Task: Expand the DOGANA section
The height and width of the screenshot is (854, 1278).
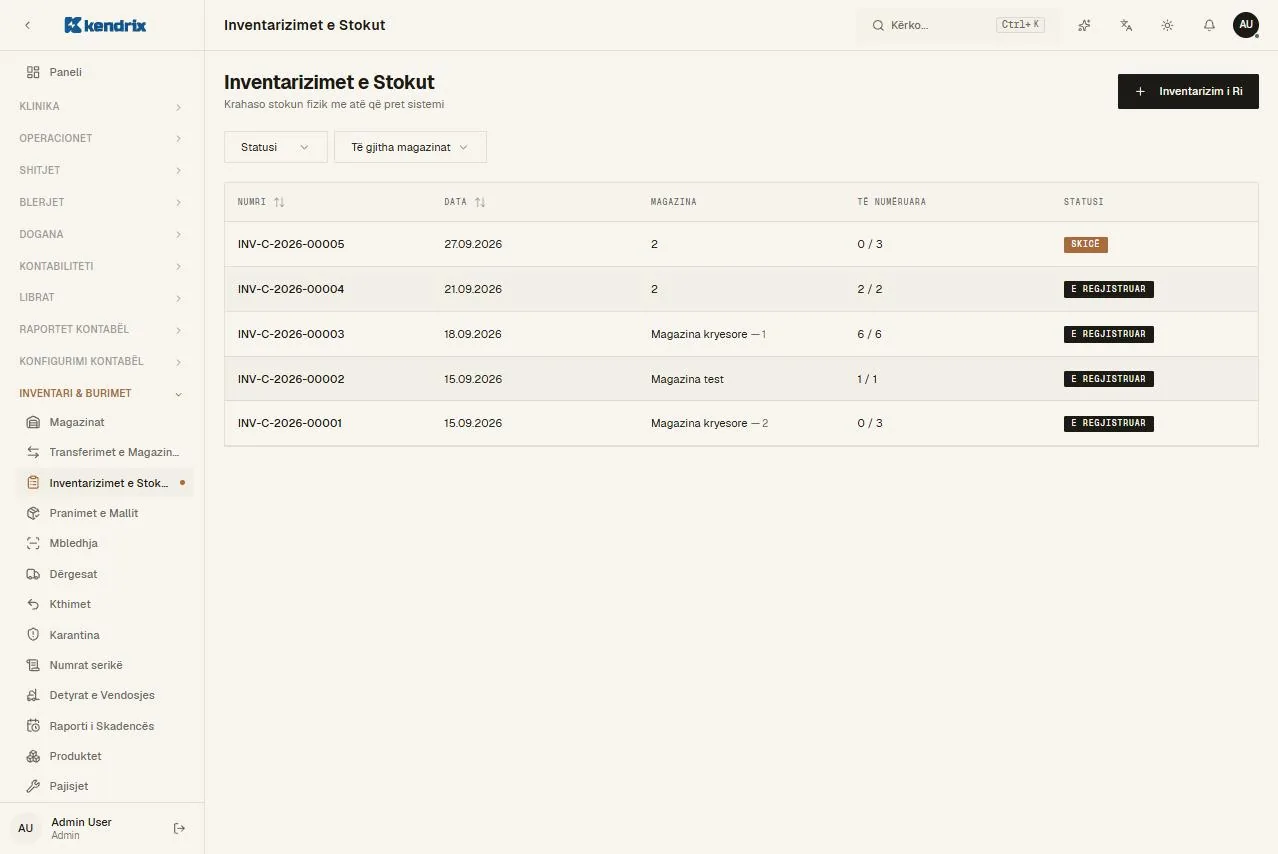Action: coord(102,234)
